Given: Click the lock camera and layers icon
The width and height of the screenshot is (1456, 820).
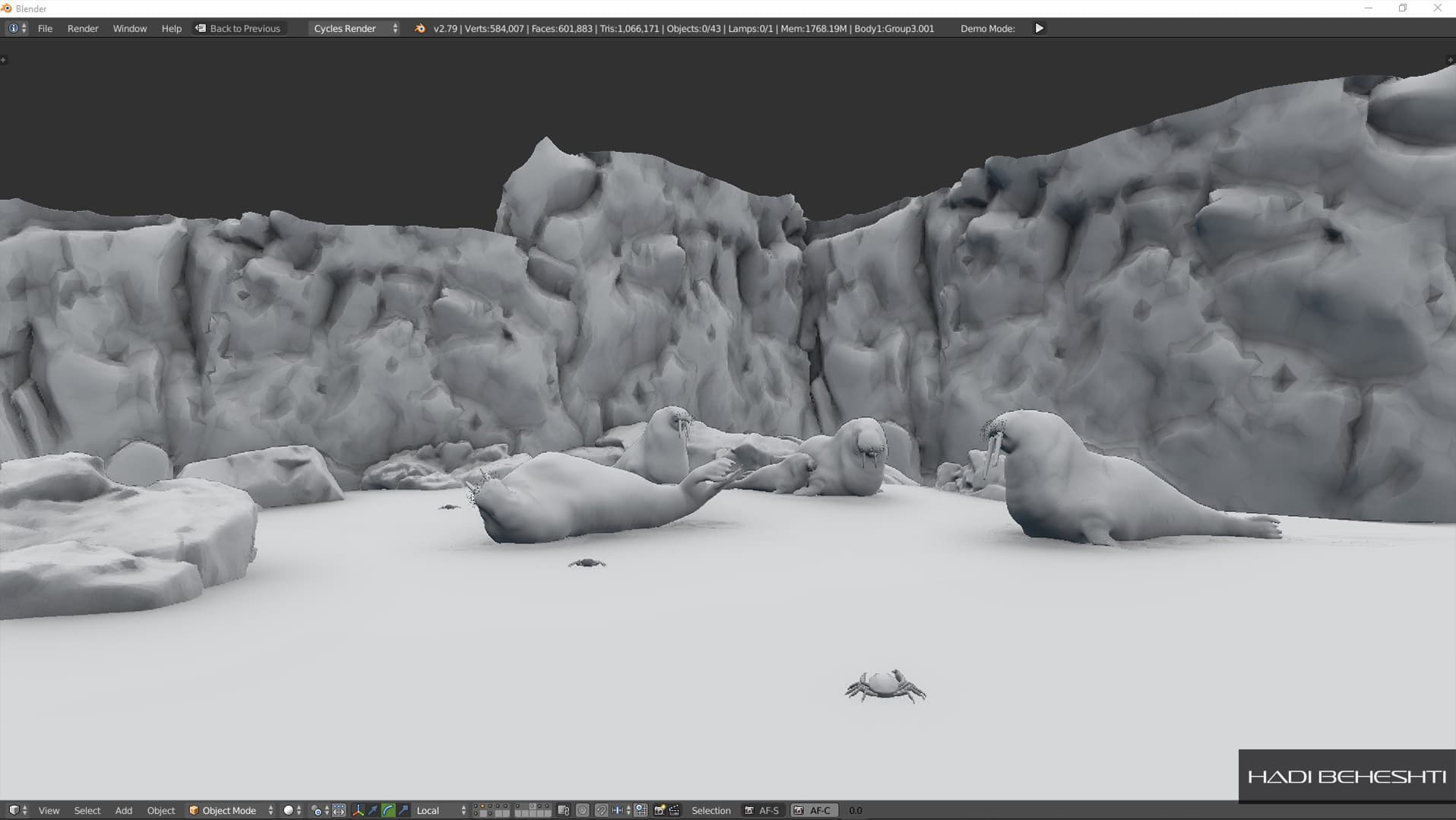Looking at the screenshot, I should coord(563,810).
